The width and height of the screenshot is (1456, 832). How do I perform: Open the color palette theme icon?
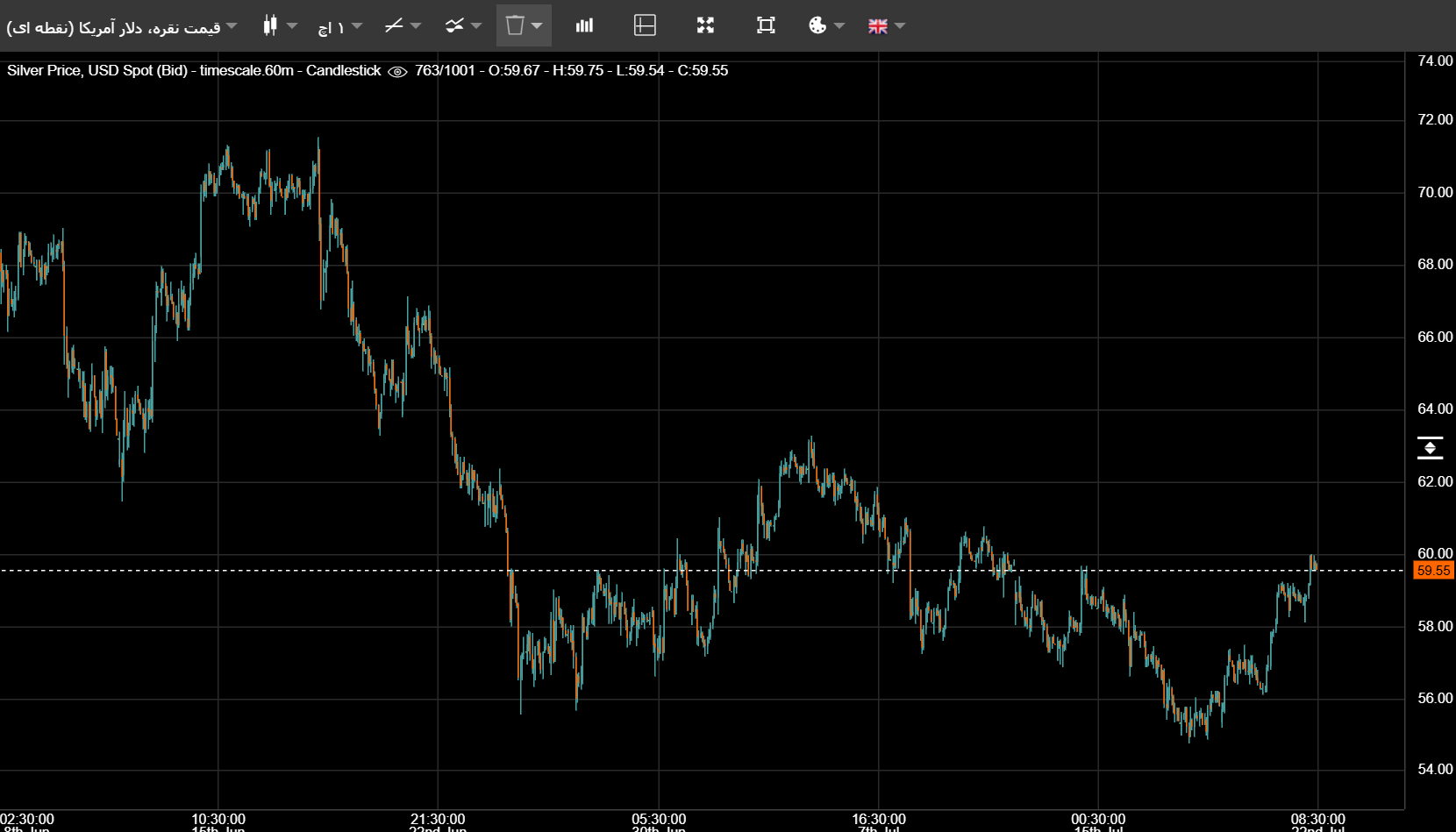pyautogui.click(x=817, y=25)
